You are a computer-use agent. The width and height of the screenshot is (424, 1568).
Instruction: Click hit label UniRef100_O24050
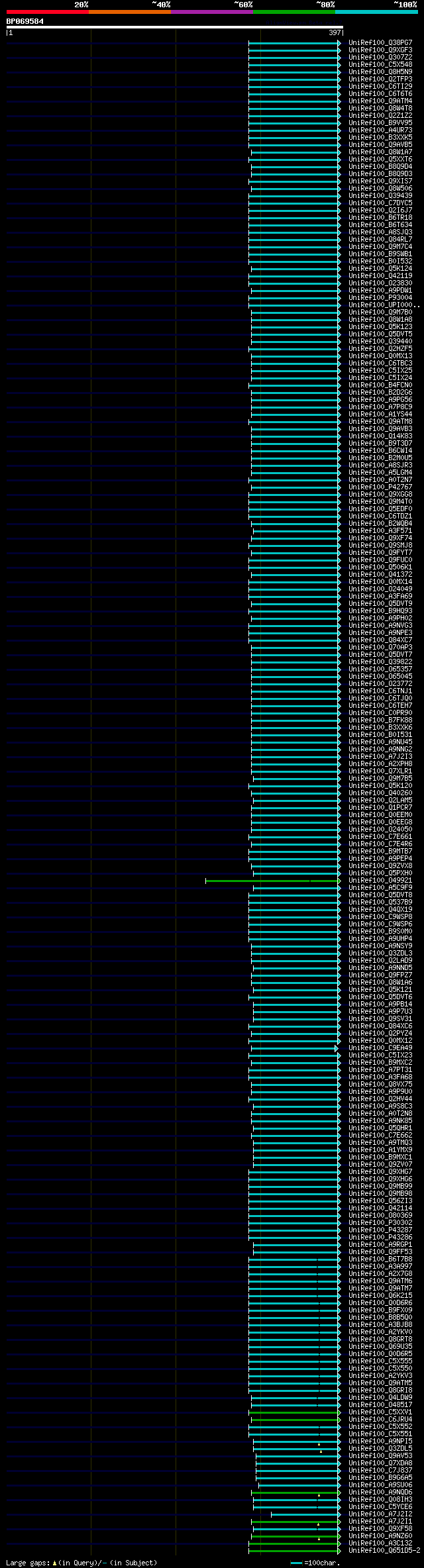click(x=380, y=829)
